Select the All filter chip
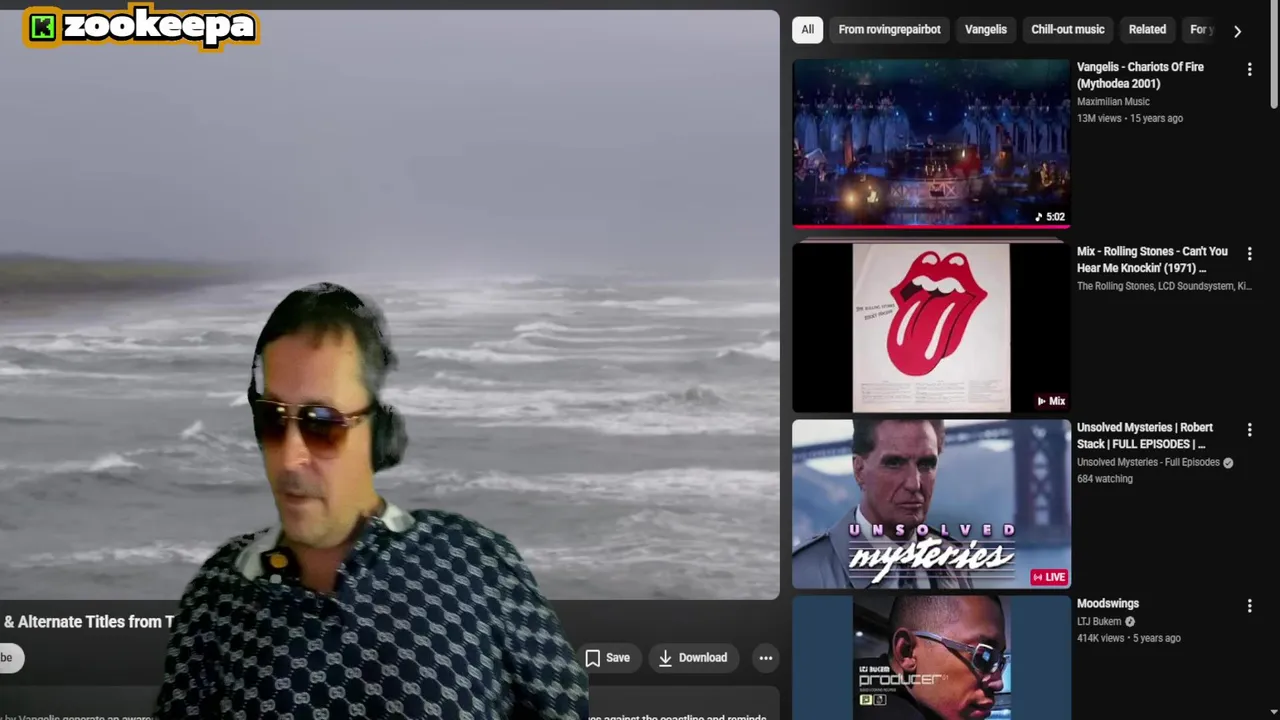 click(x=807, y=30)
